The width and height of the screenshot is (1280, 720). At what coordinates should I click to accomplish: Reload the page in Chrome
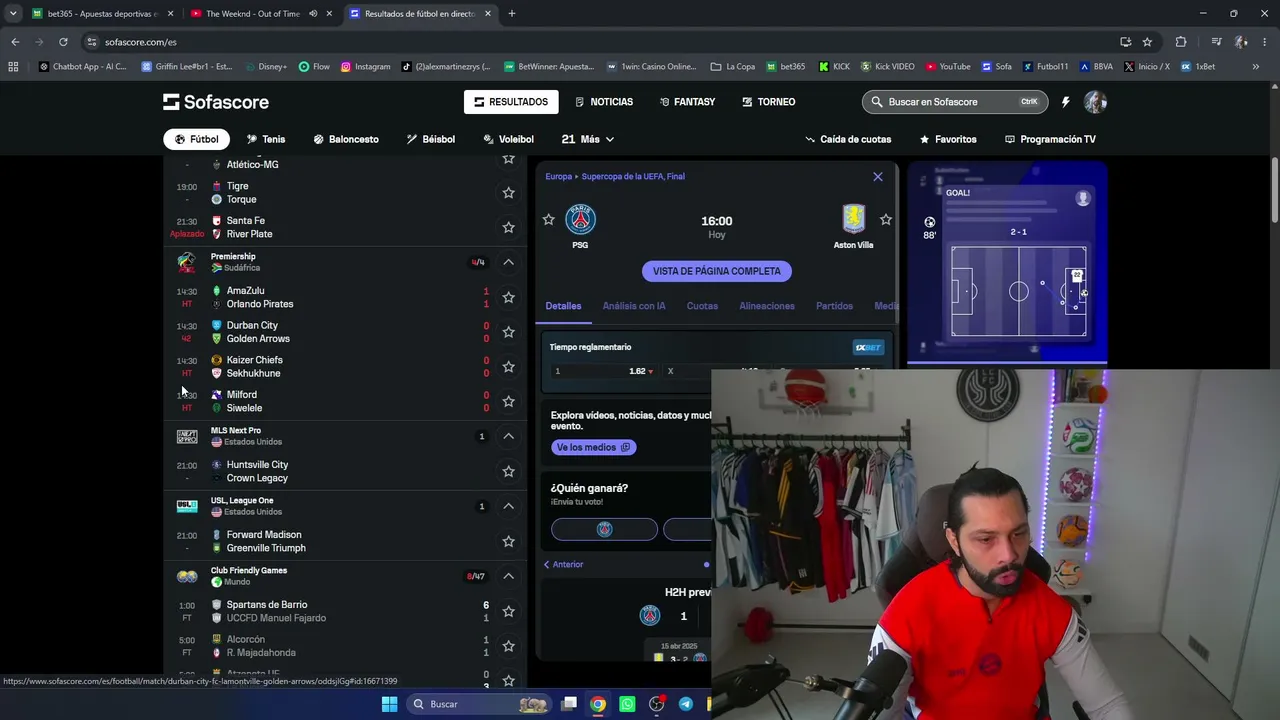coord(63,42)
